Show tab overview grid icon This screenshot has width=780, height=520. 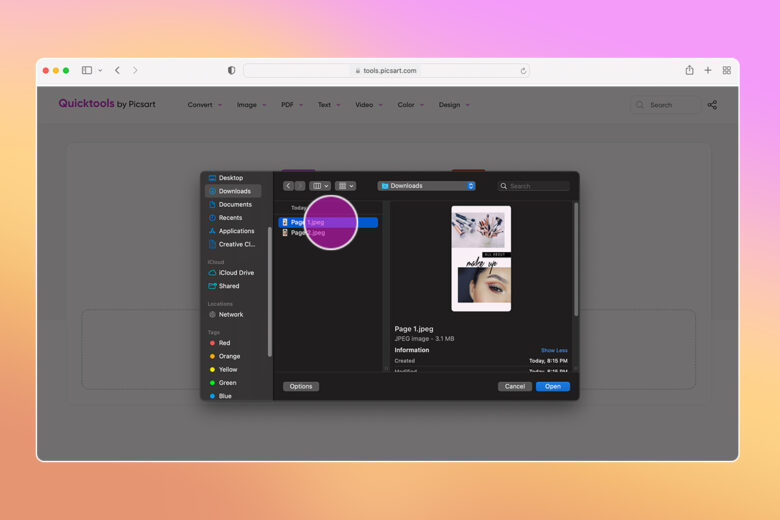(727, 70)
